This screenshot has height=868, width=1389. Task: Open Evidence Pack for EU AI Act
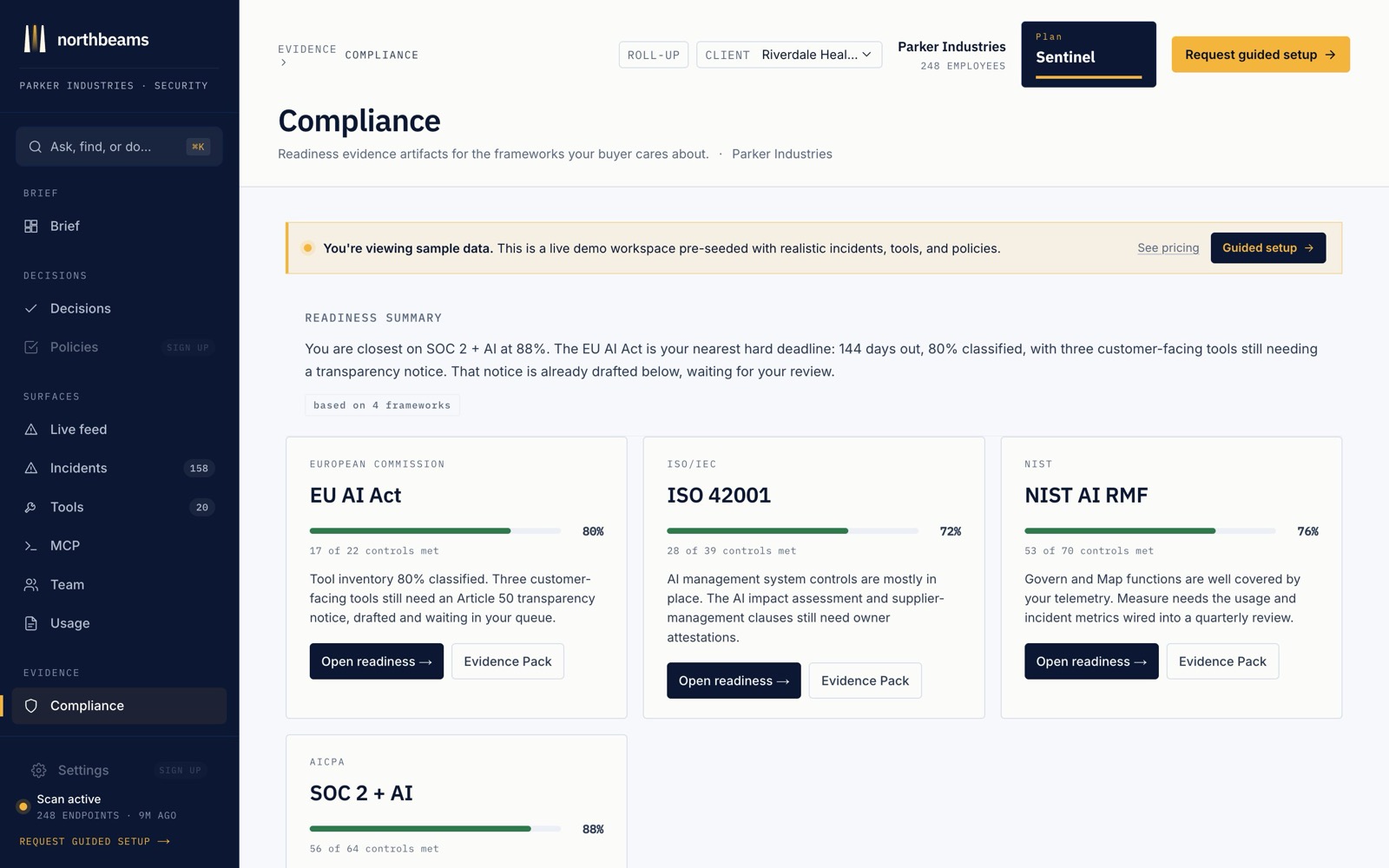coord(508,661)
